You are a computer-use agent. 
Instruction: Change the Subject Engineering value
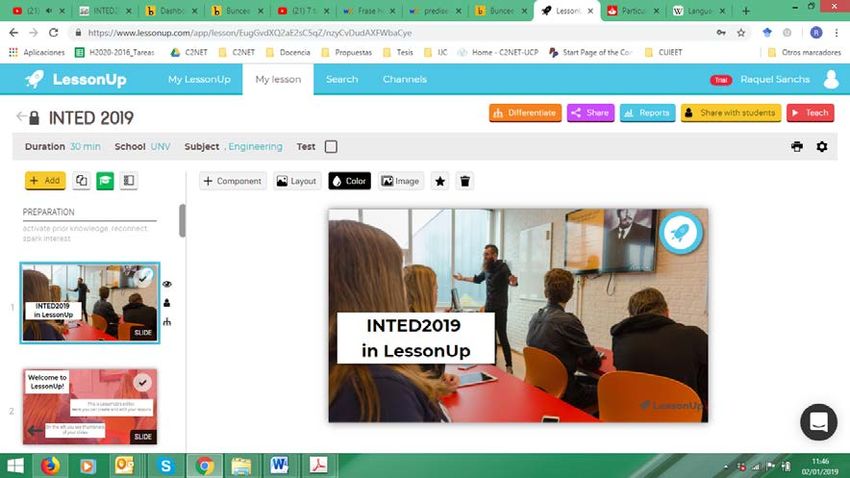click(255, 147)
